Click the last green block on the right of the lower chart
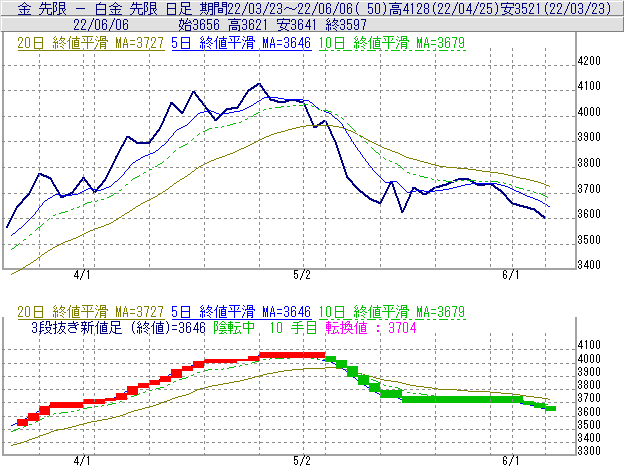624x475 pixels. click(x=550, y=408)
